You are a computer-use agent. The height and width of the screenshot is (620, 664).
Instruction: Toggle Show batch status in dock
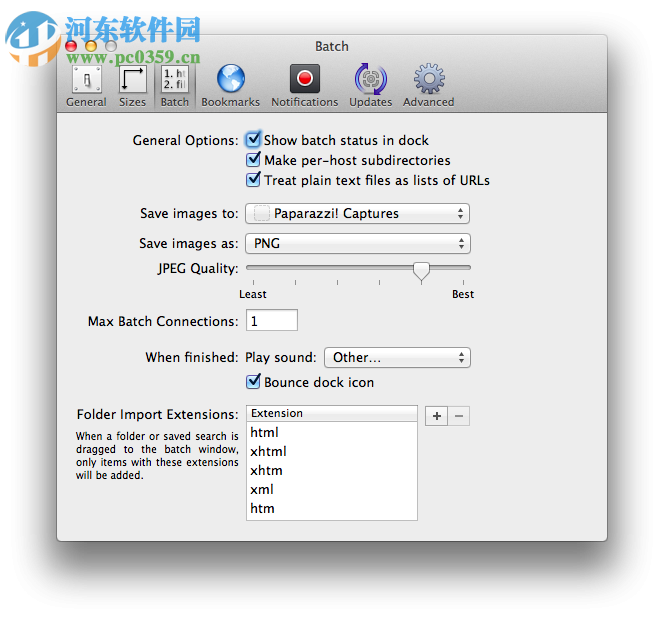[253, 139]
